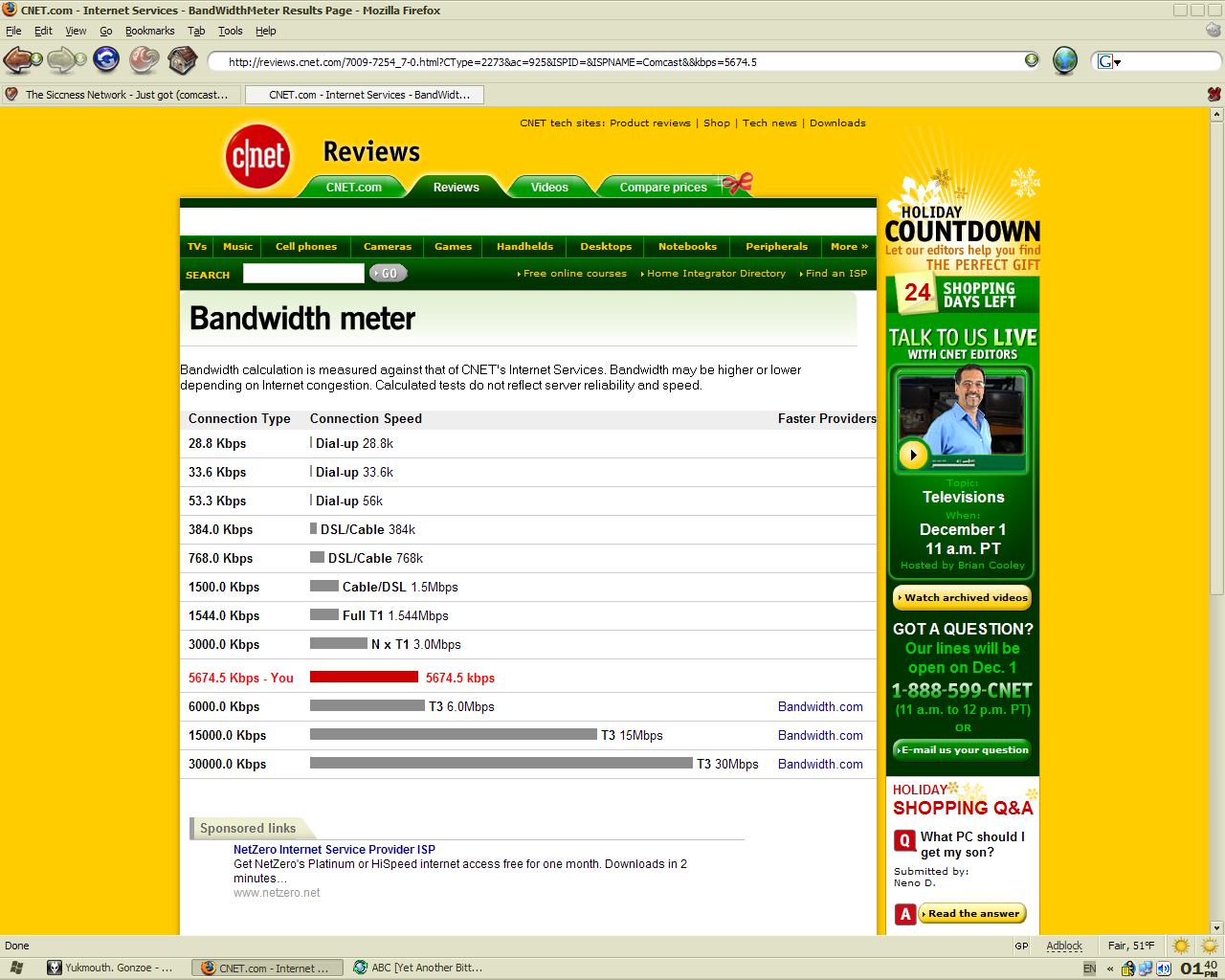This screenshot has width=1225, height=980.
Task: Click the Reviews site tab
Action: pyautogui.click(x=457, y=187)
